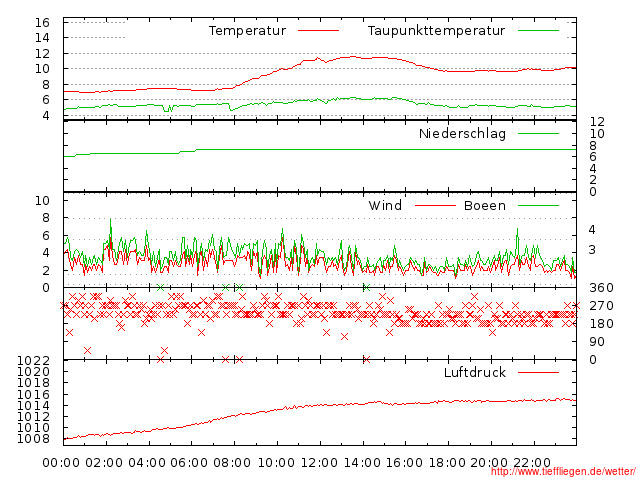
Task: Click the 270 wind direction axis value
Action: pyautogui.click(x=601, y=306)
